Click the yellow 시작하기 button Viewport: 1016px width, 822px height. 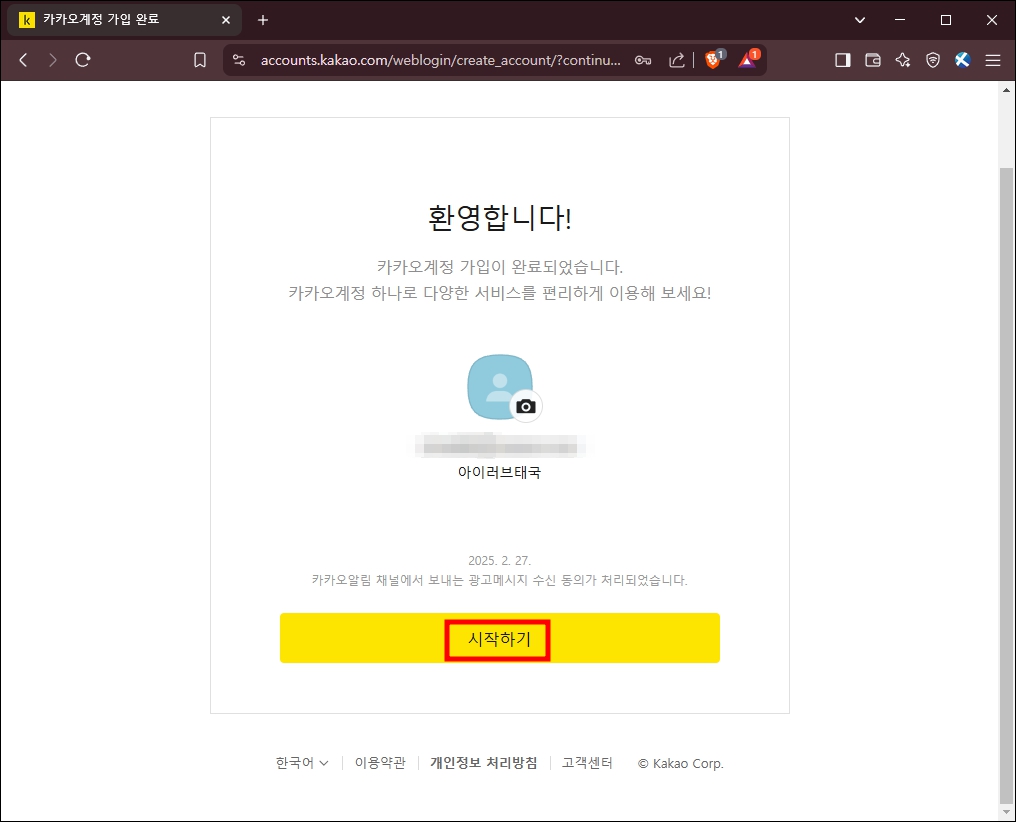click(x=500, y=638)
